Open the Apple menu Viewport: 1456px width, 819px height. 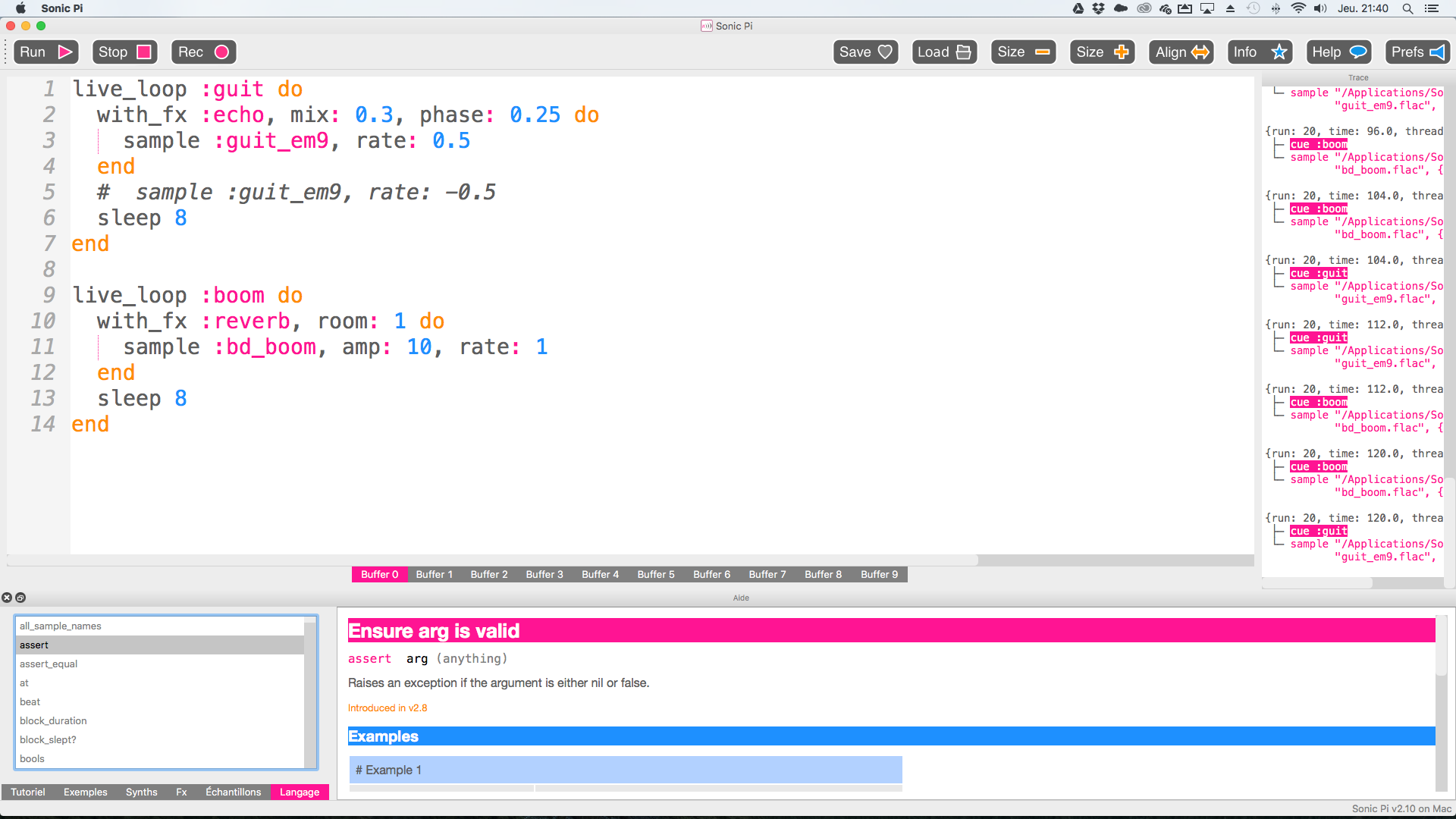tap(20, 8)
